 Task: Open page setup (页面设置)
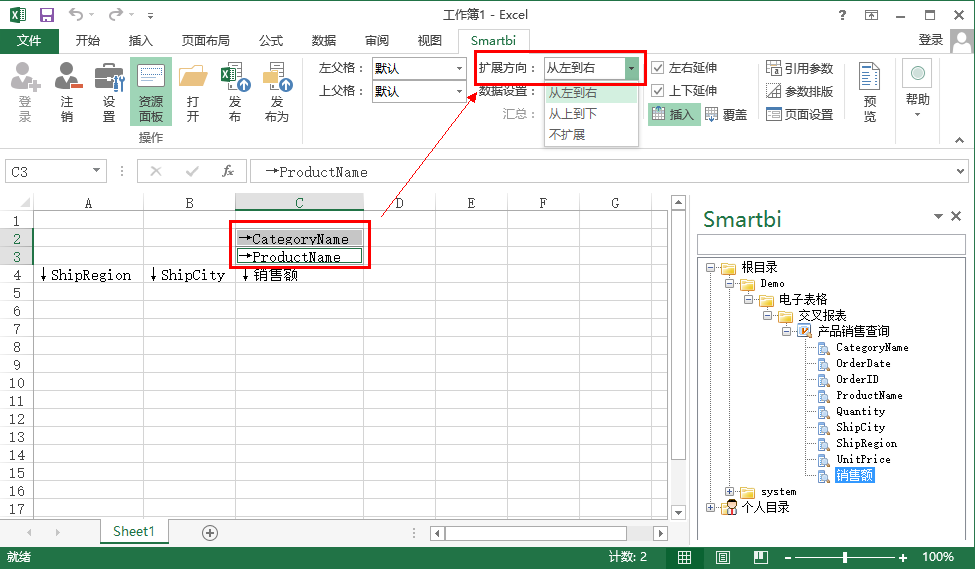(x=800, y=114)
